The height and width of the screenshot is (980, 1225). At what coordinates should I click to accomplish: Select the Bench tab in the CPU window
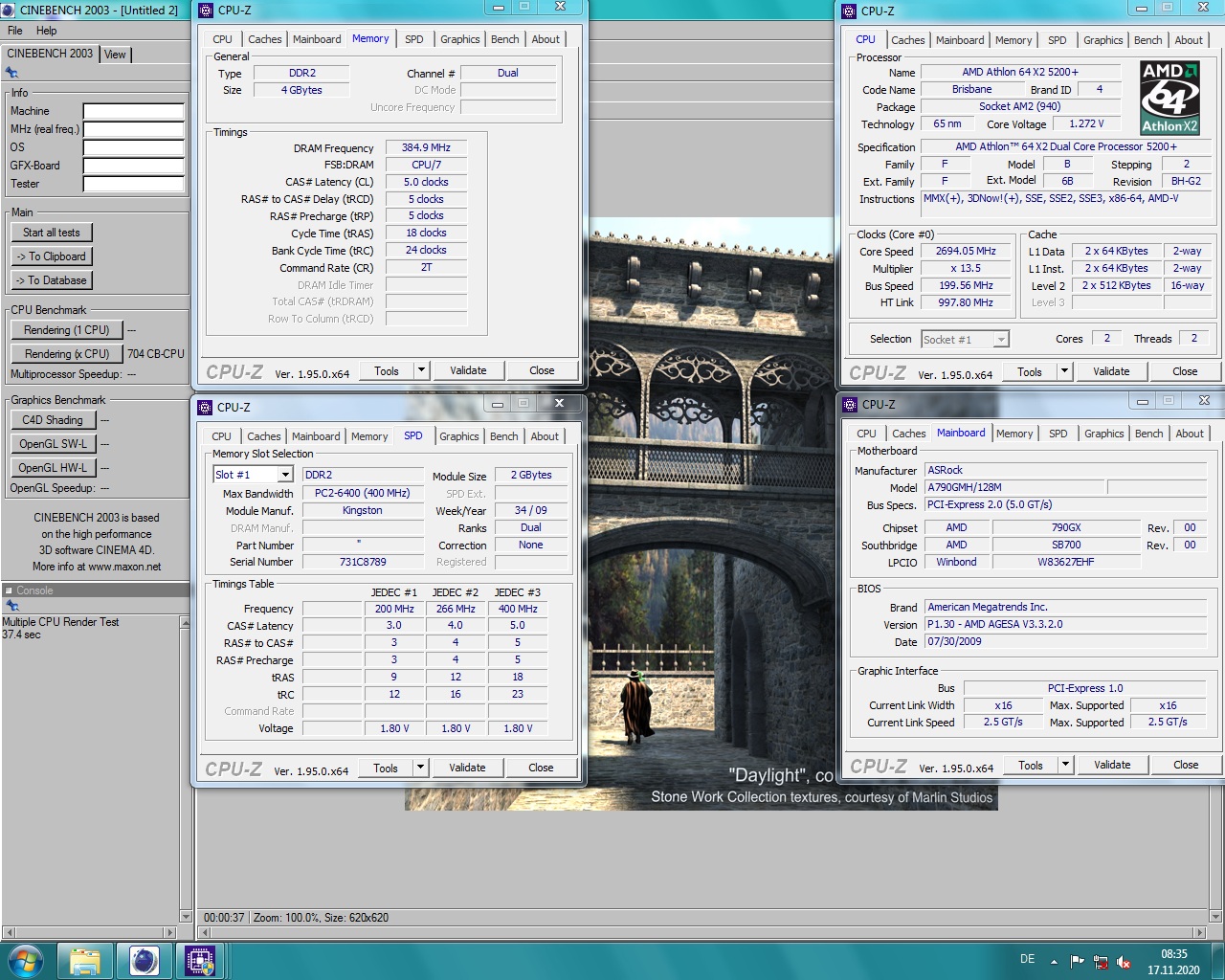(1148, 40)
